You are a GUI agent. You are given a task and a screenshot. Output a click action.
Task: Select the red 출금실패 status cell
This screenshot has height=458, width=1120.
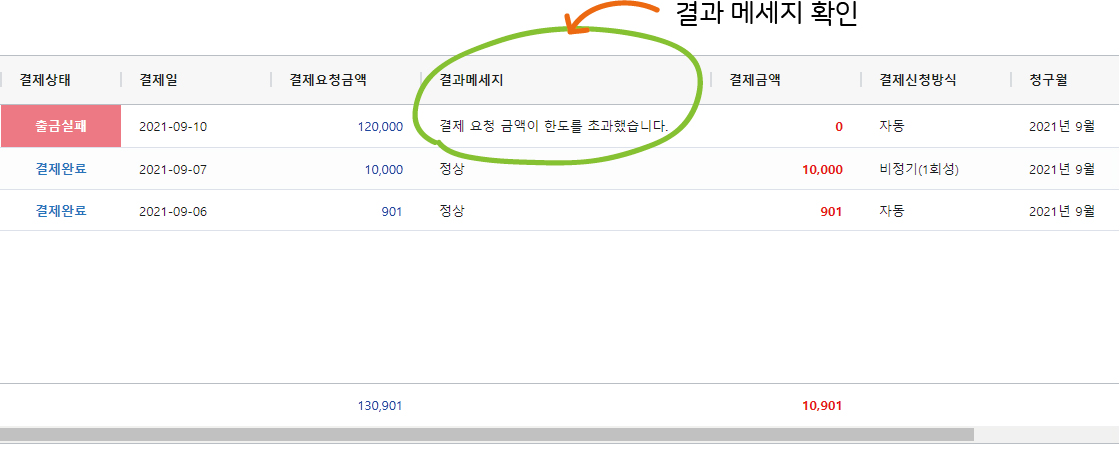click(61, 126)
